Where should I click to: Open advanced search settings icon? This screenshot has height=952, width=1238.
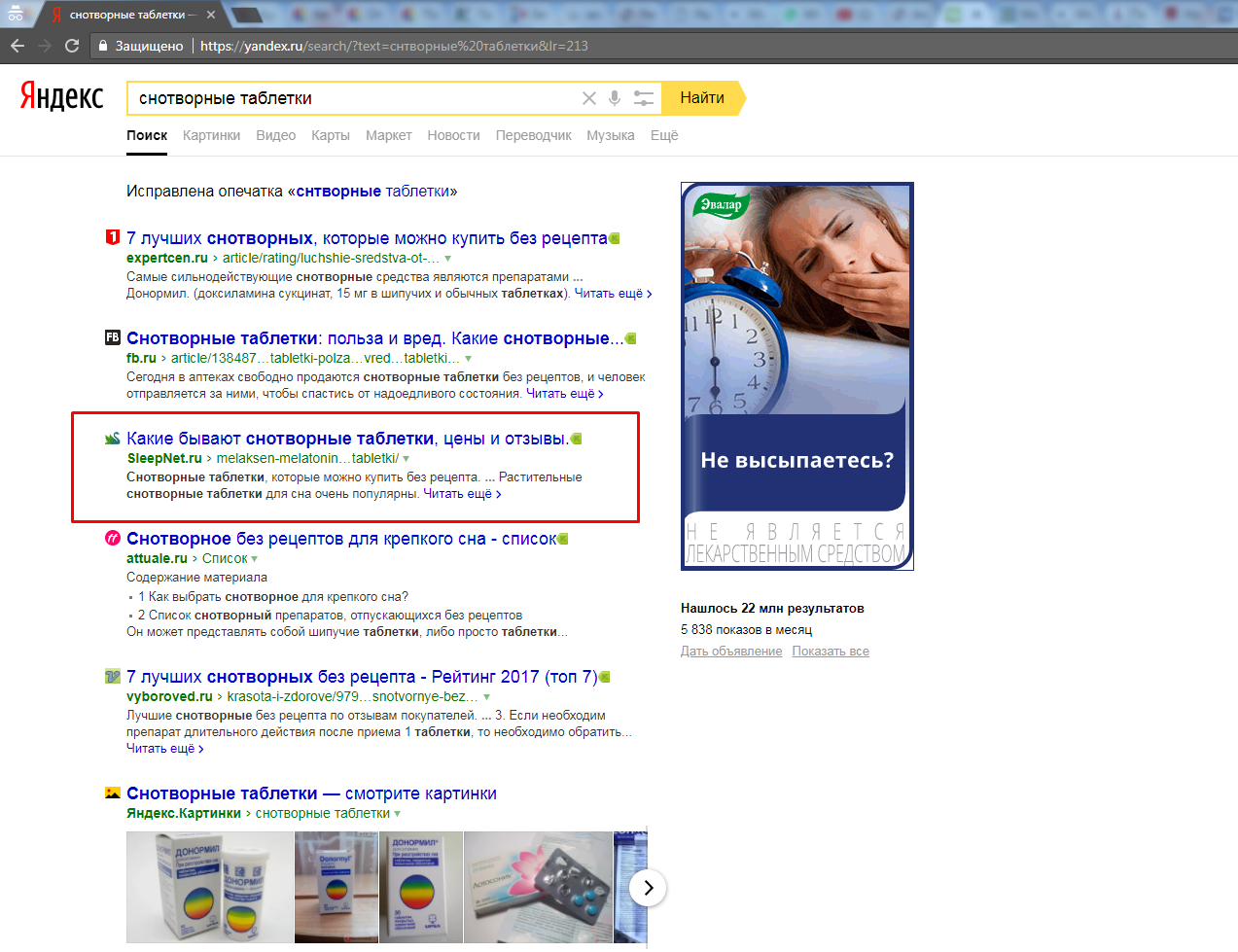[643, 98]
